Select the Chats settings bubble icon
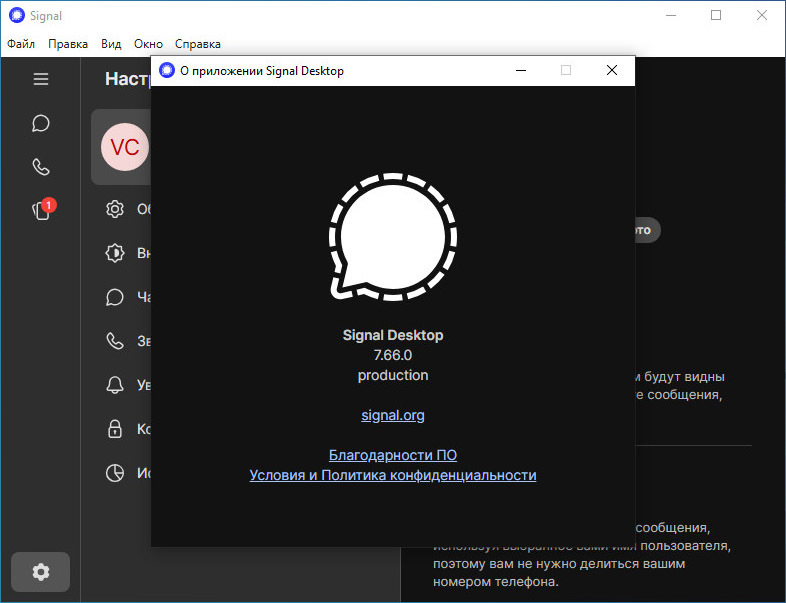786x603 pixels. 115,297
